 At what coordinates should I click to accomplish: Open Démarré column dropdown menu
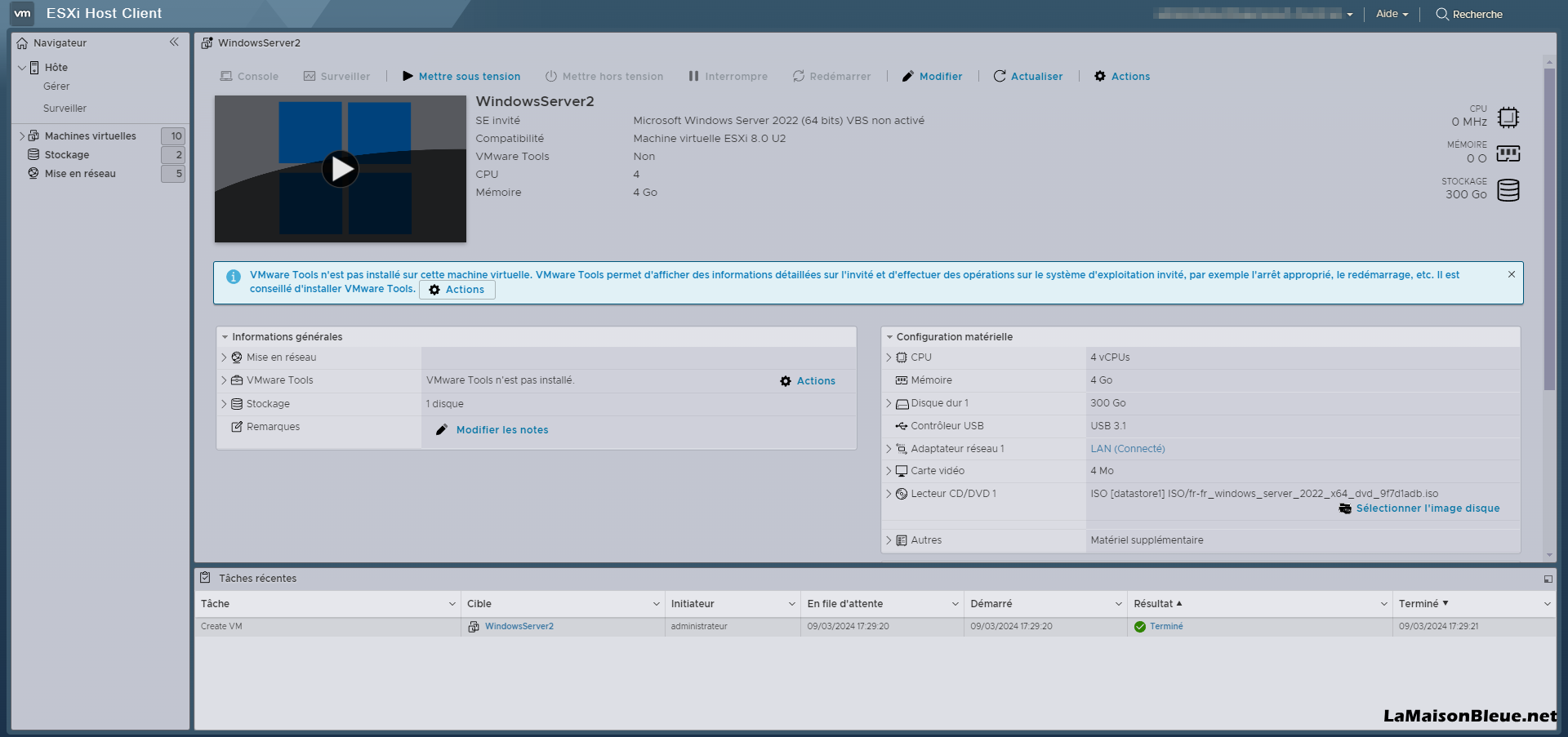[x=1118, y=604]
